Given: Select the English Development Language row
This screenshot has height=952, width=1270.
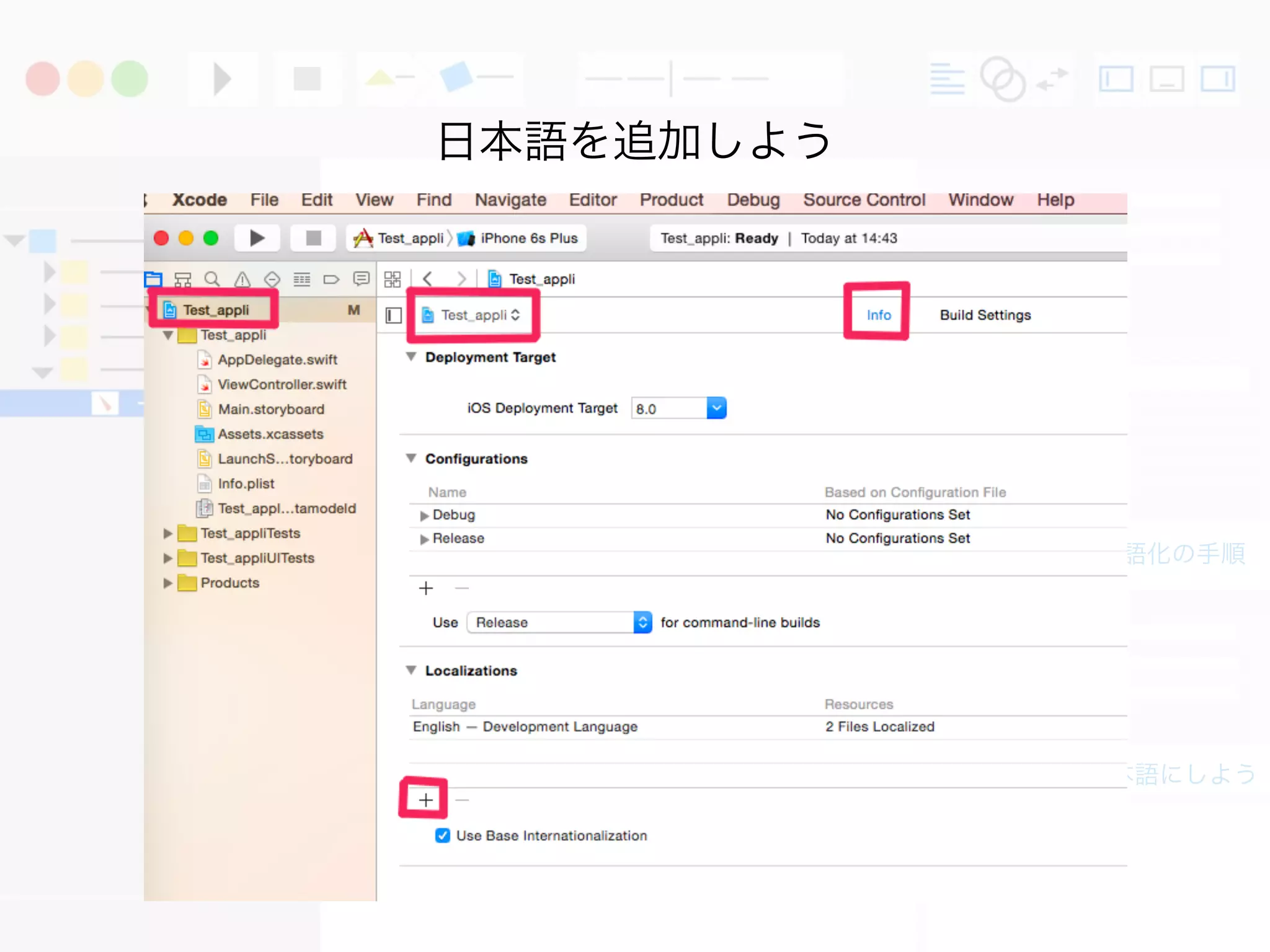Looking at the screenshot, I should tap(768, 727).
